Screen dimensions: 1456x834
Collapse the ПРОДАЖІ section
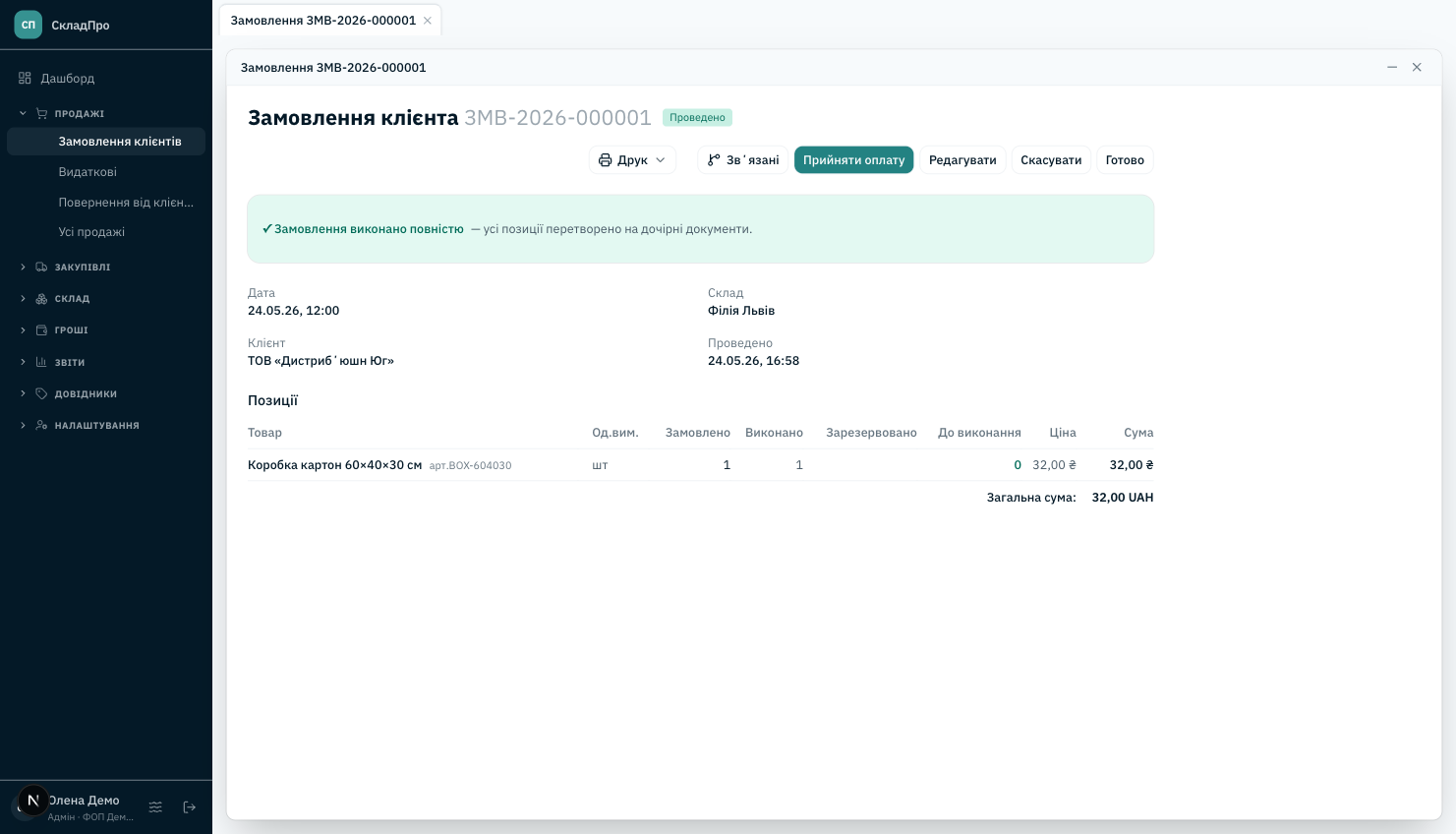(23, 113)
